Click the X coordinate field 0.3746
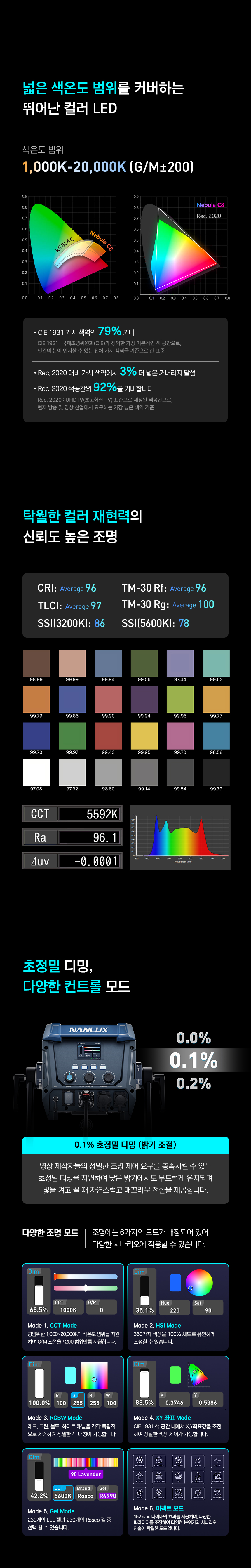The image size is (251, 1568). click(x=175, y=1402)
